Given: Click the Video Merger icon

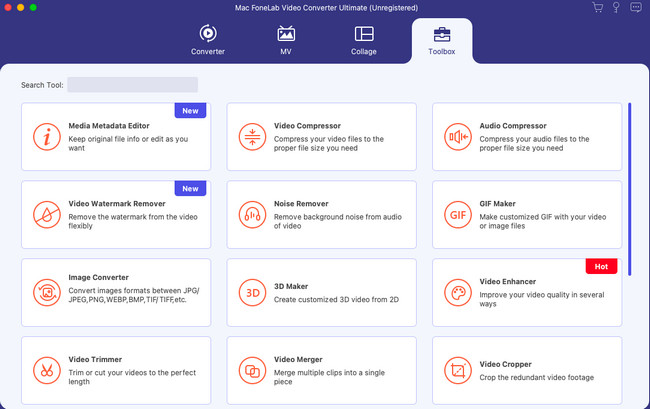Looking at the screenshot, I should click(x=252, y=370).
